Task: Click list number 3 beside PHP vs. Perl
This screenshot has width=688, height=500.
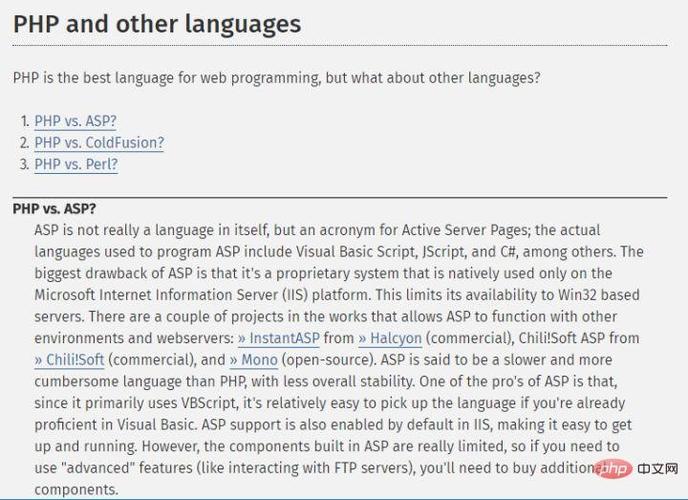Action: tap(25, 164)
